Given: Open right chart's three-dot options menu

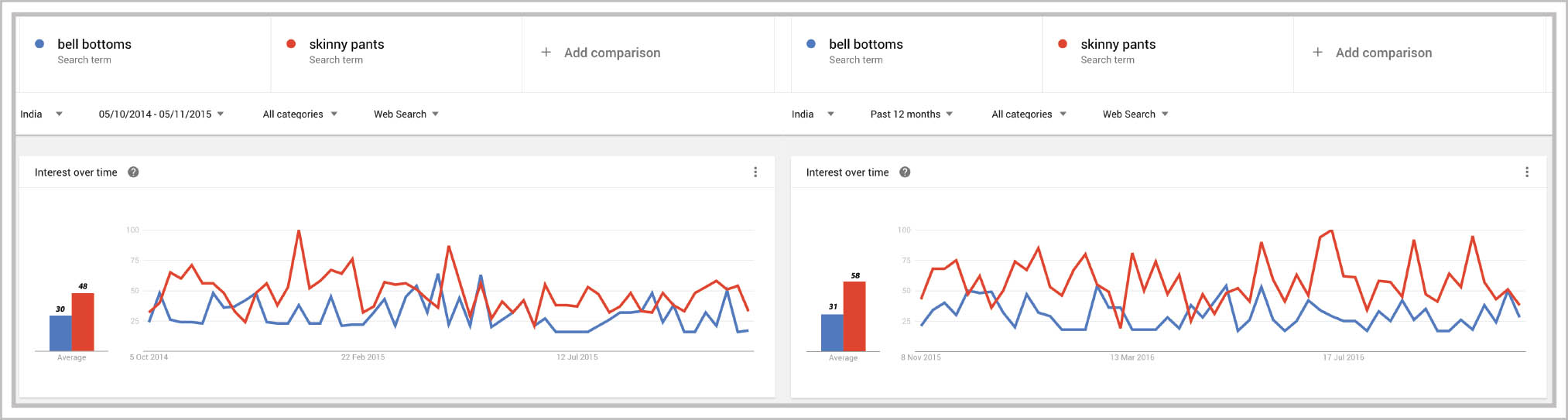Looking at the screenshot, I should 1526,172.
